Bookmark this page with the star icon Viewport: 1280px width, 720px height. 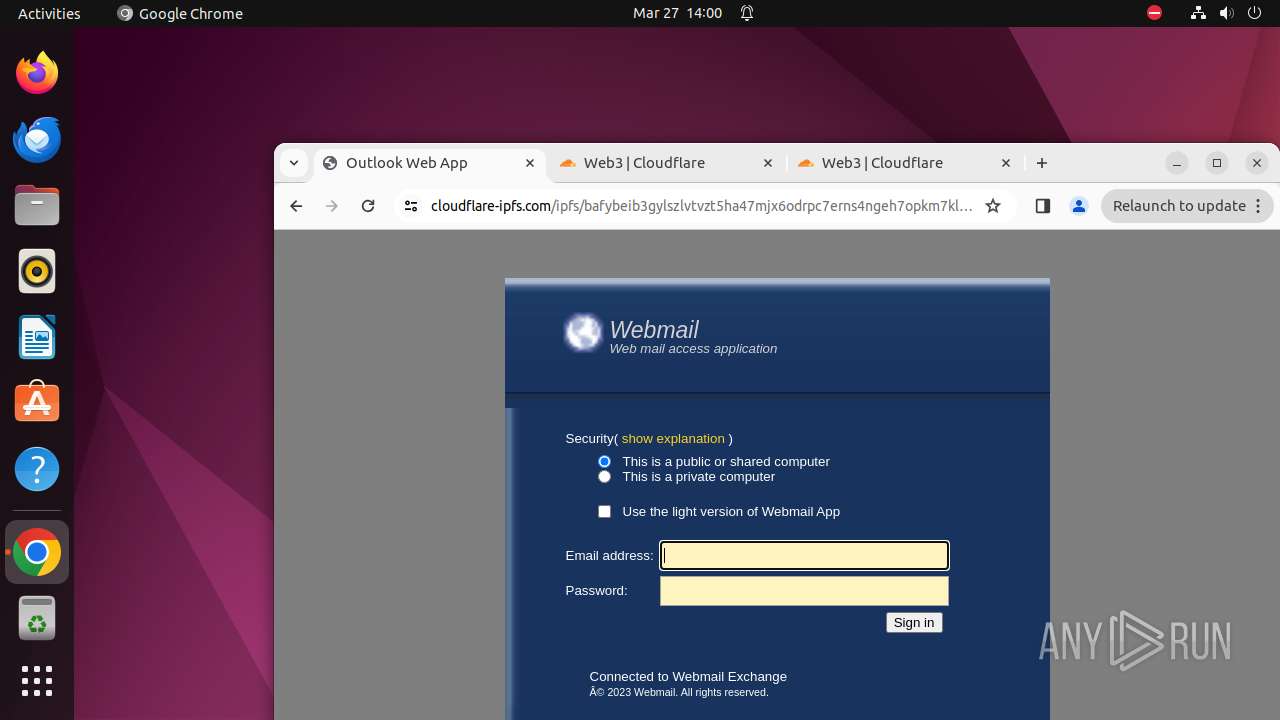coord(993,206)
